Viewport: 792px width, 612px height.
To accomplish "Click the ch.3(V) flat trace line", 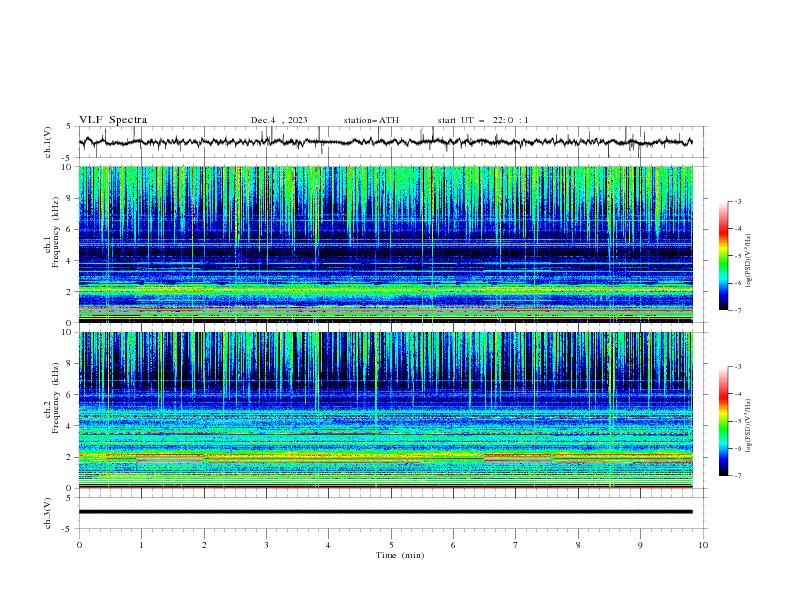I will click(385, 512).
